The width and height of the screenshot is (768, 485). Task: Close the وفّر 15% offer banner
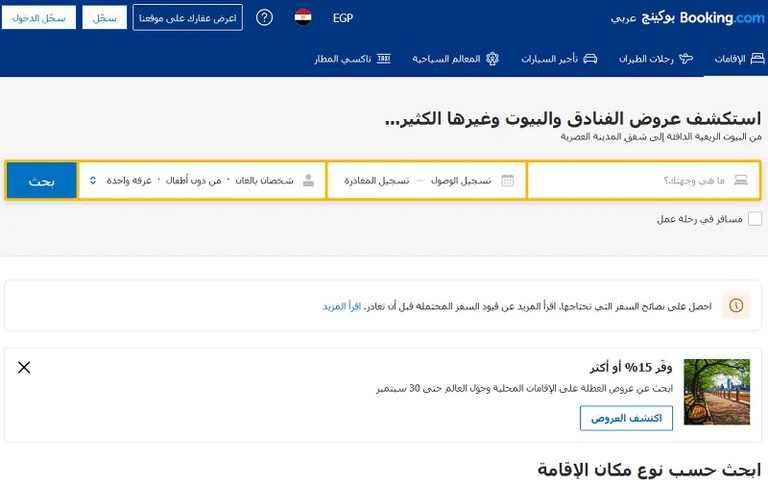click(24, 367)
